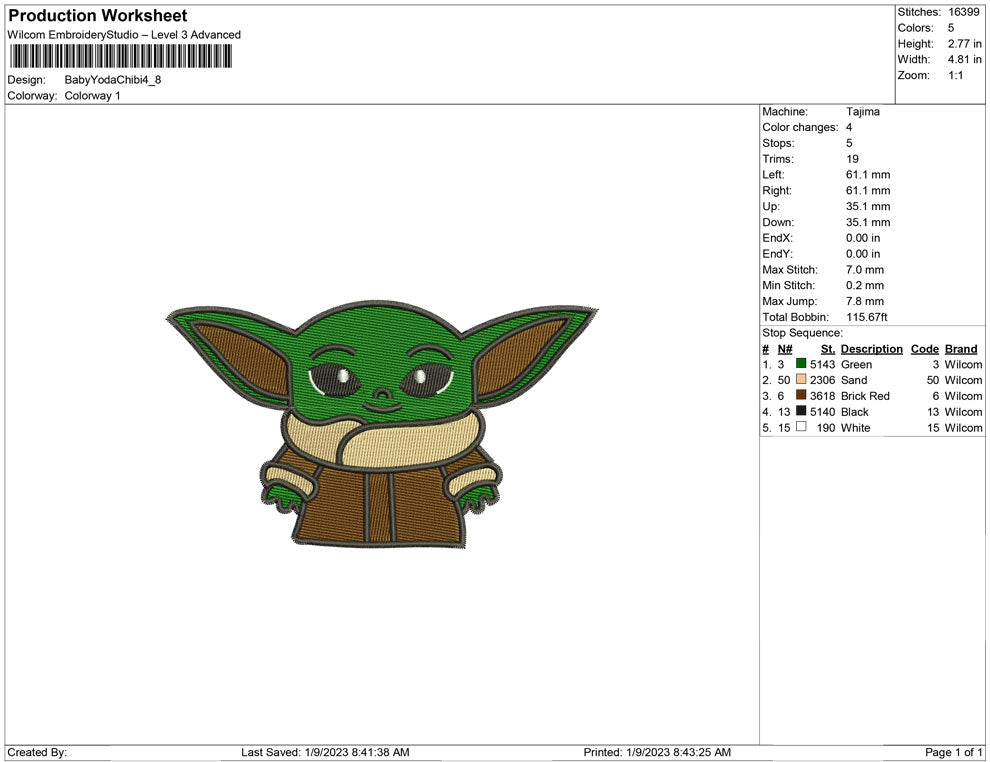Viewport: 990px width, 762px height.
Task: Click the Code column header
Action: click(924, 349)
